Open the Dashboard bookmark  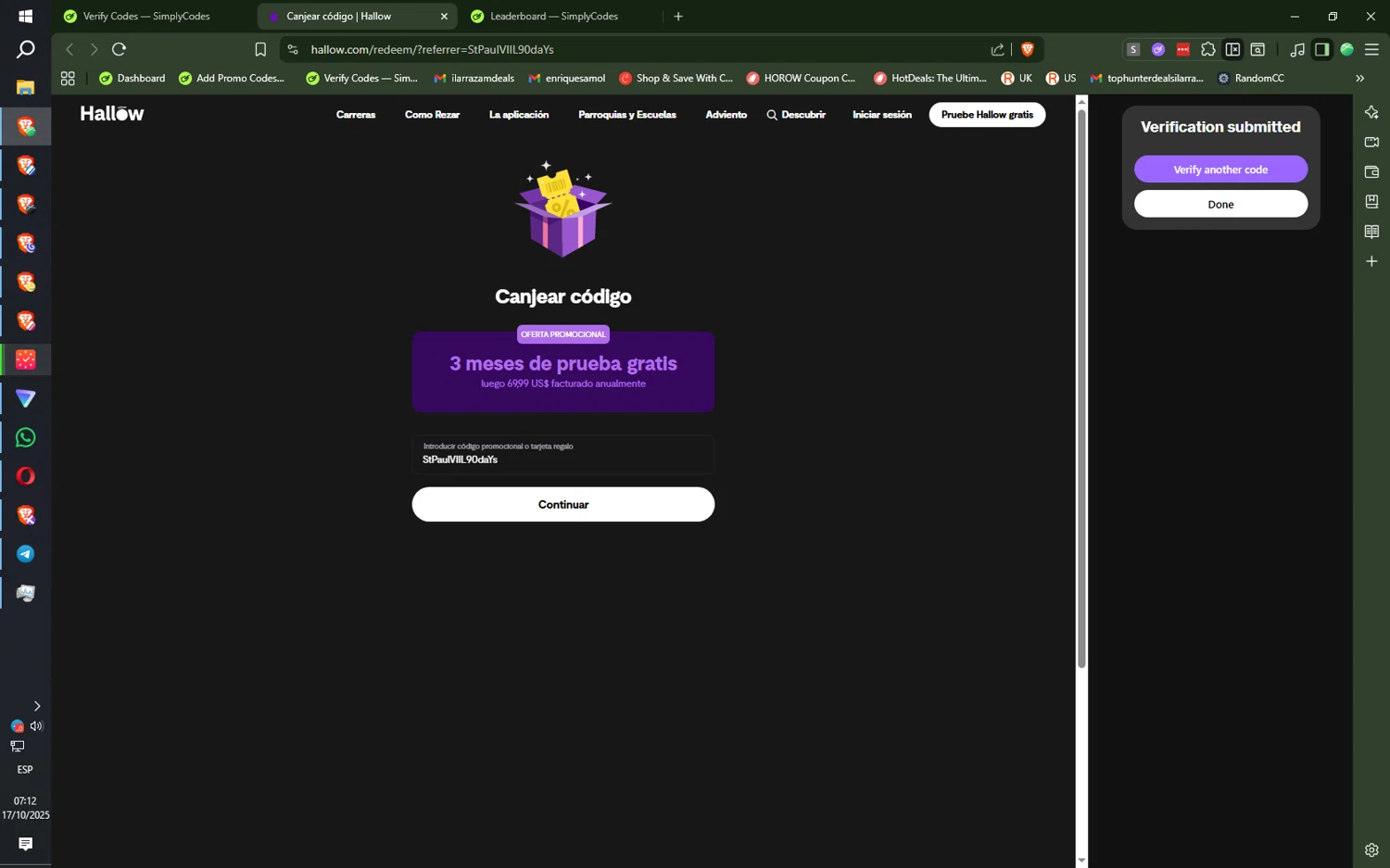coord(132,79)
